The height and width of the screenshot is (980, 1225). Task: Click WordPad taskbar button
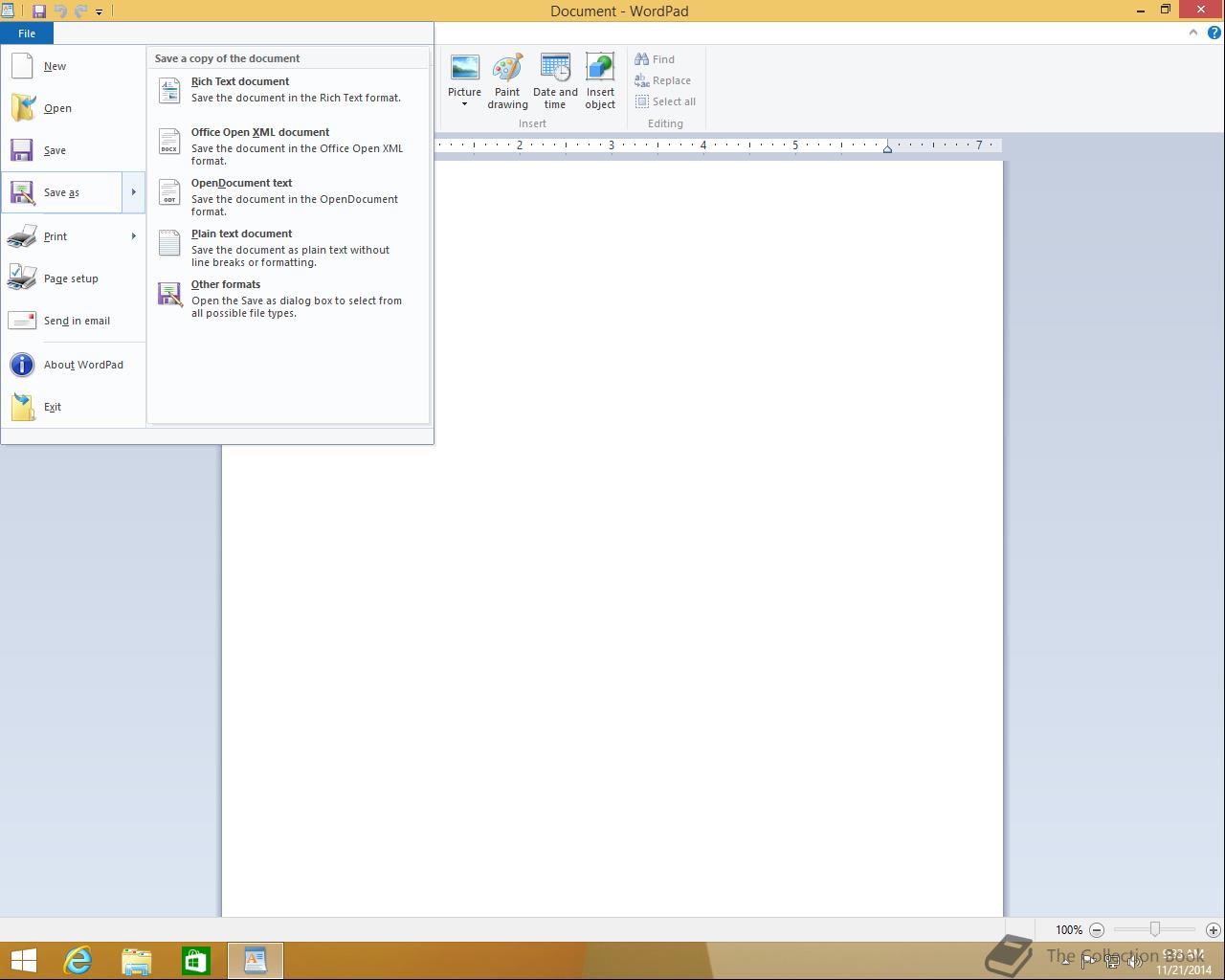256,961
